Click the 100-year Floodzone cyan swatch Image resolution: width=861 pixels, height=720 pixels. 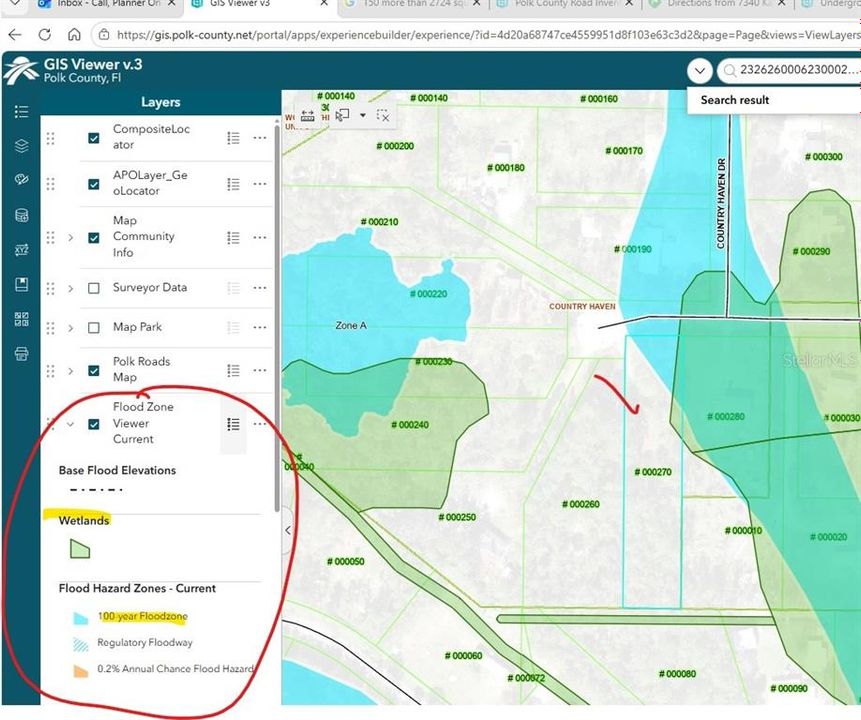coord(81,618)
